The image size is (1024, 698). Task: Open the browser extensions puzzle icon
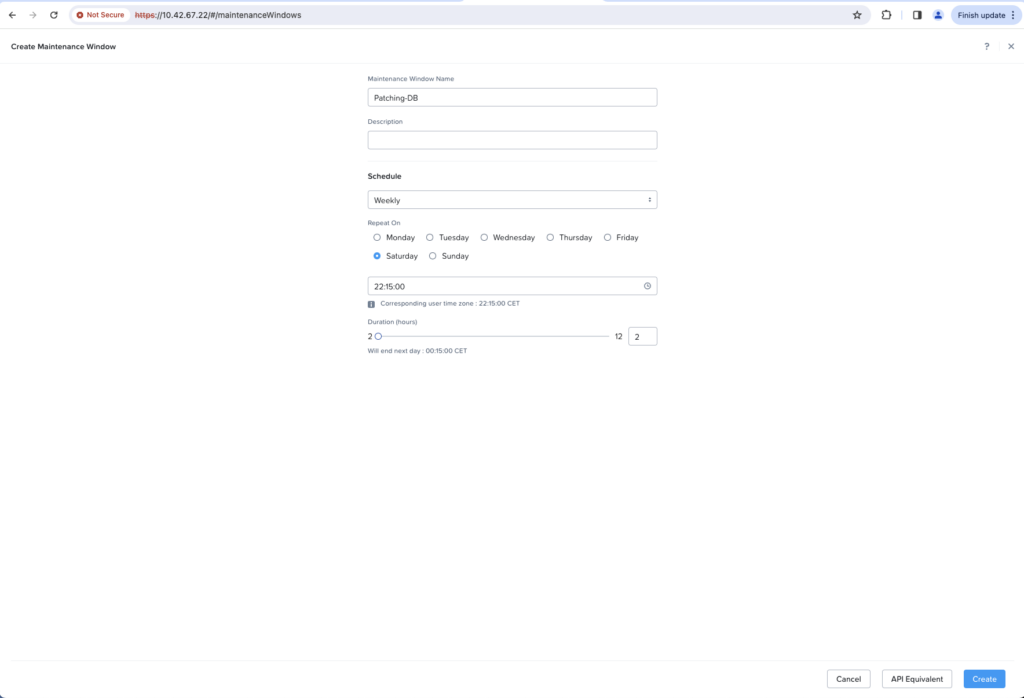coord(886,15)
